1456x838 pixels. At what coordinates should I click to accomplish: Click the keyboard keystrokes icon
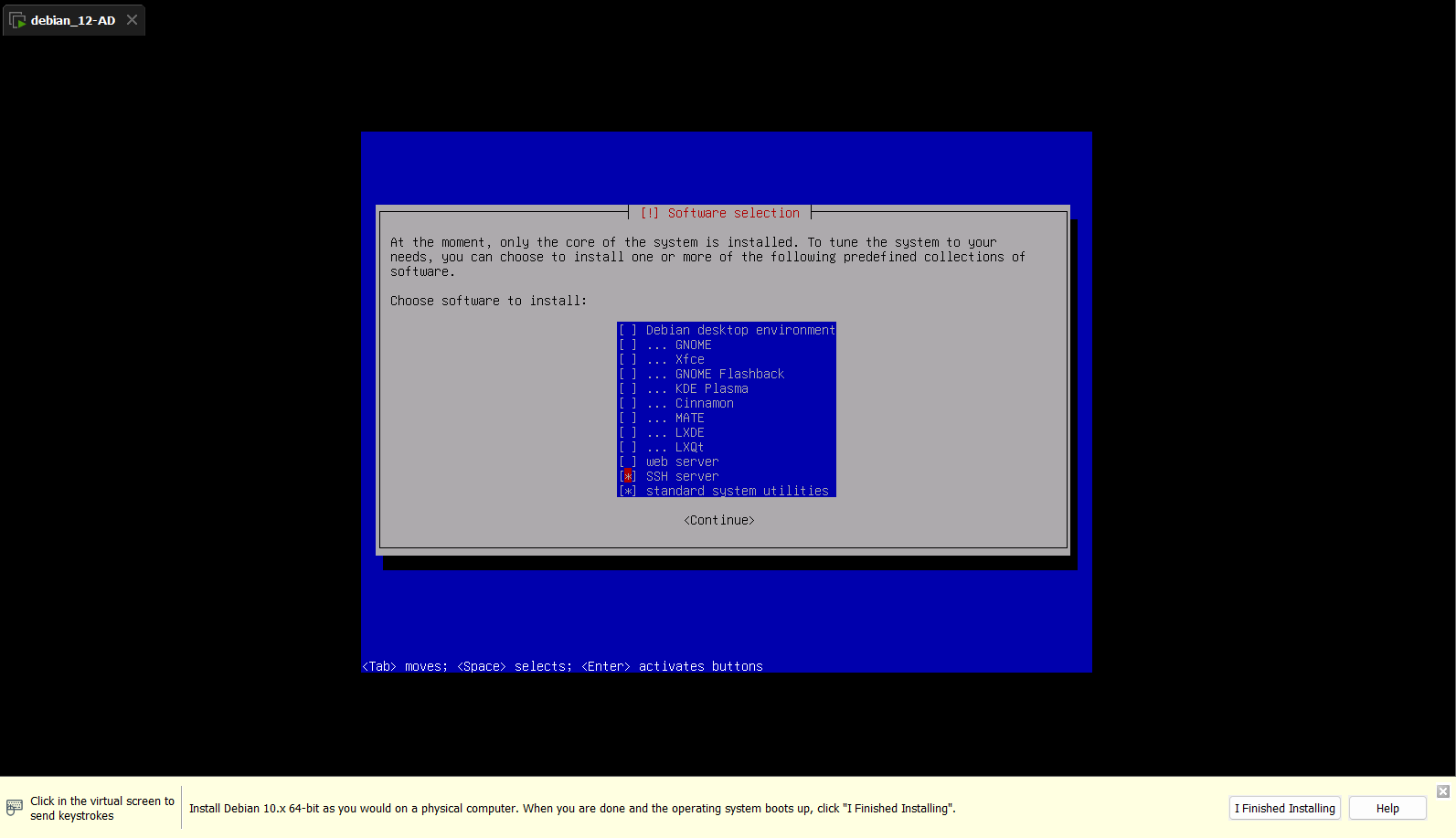tap(15, 808)
